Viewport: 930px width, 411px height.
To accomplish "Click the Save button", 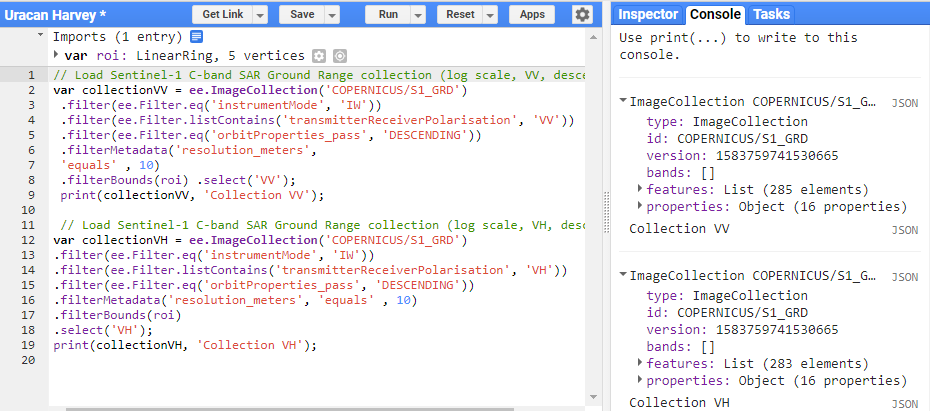I will [302, 14].
